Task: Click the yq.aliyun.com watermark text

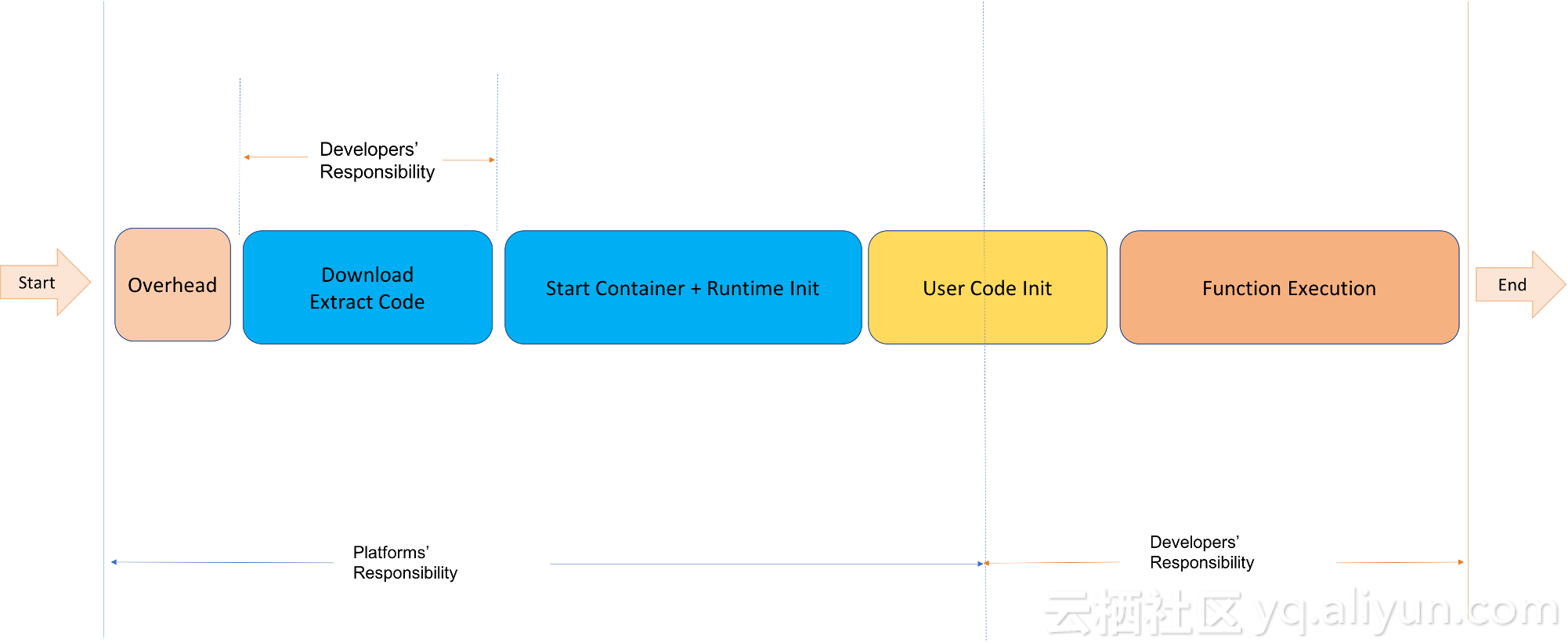Action: point(1407,611)
